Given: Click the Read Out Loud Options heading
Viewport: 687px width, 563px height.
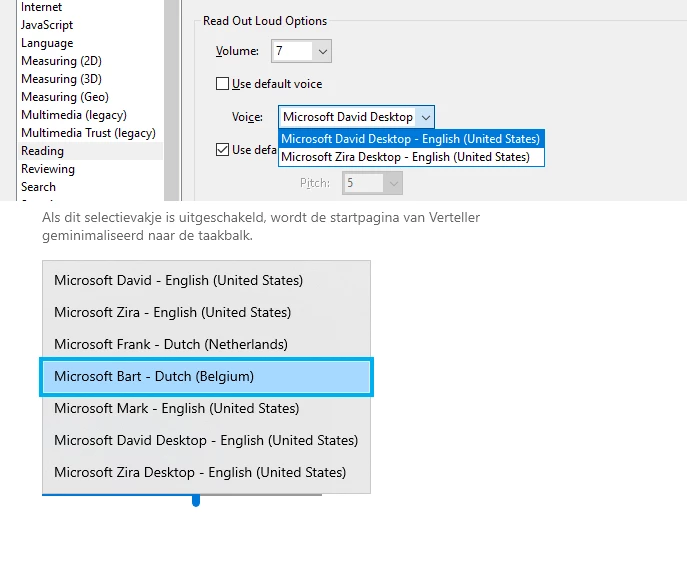Looking at the screenshot, I should click(265, 21).
